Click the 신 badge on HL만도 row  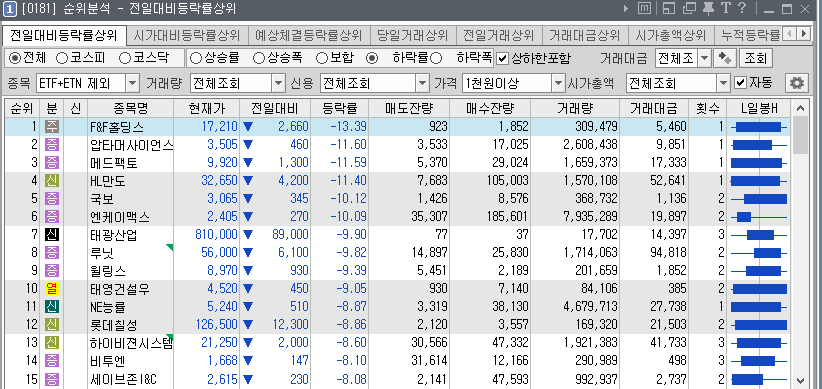point(52,181)
